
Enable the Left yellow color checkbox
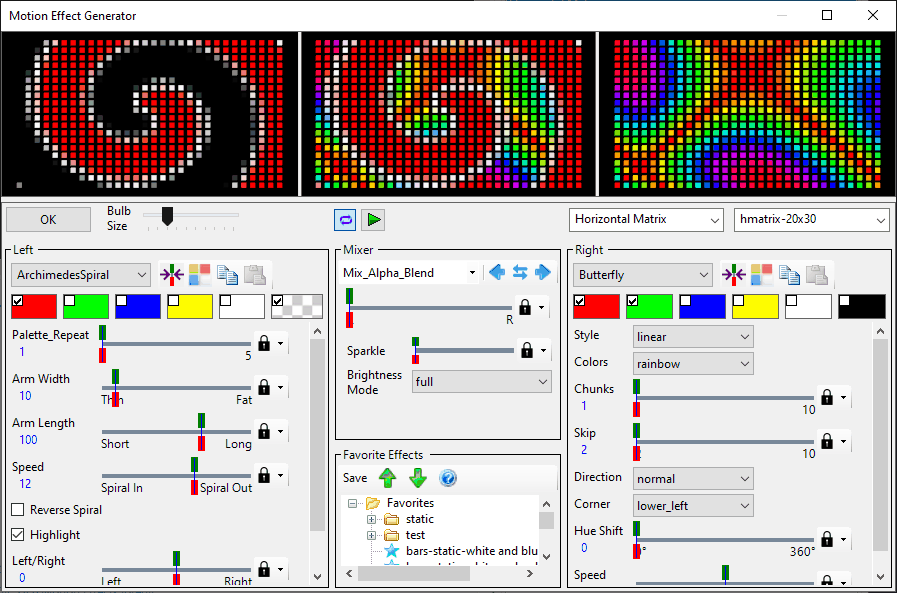pos(174,301)
